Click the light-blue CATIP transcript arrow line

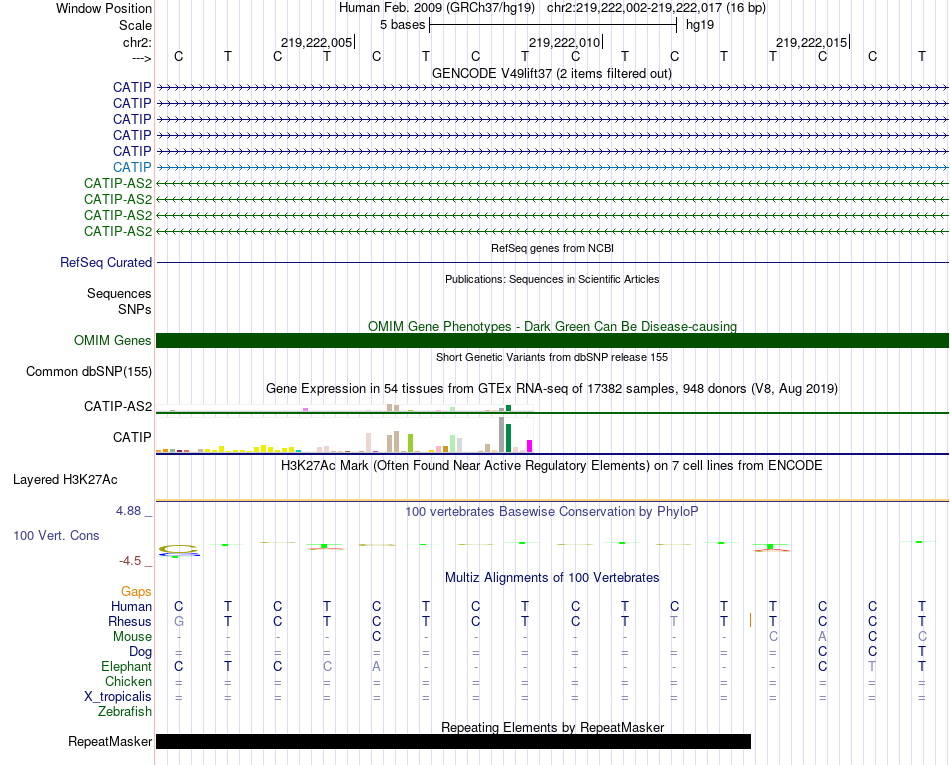(x=553, y=167)
